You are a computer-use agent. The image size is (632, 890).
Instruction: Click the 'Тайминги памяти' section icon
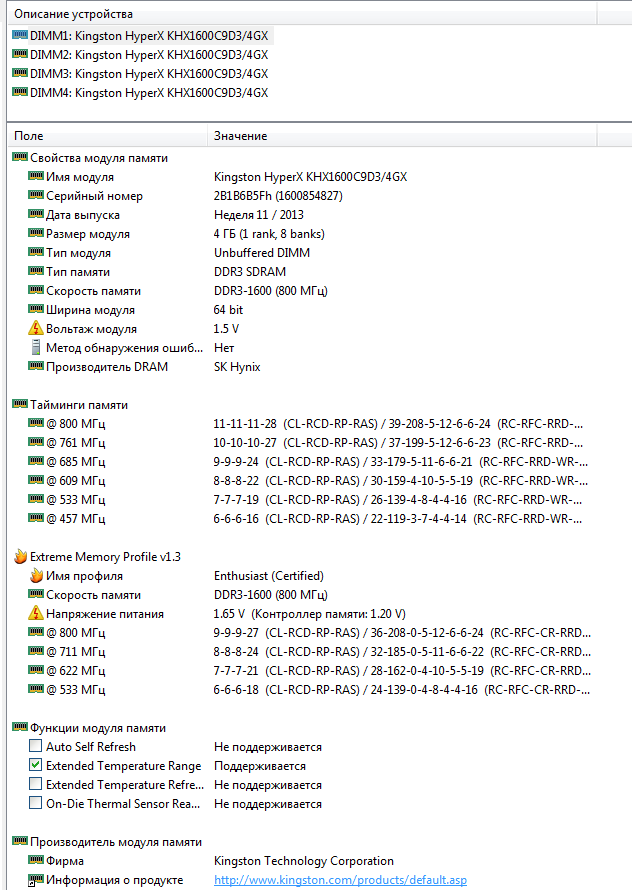tap(20, 404)
